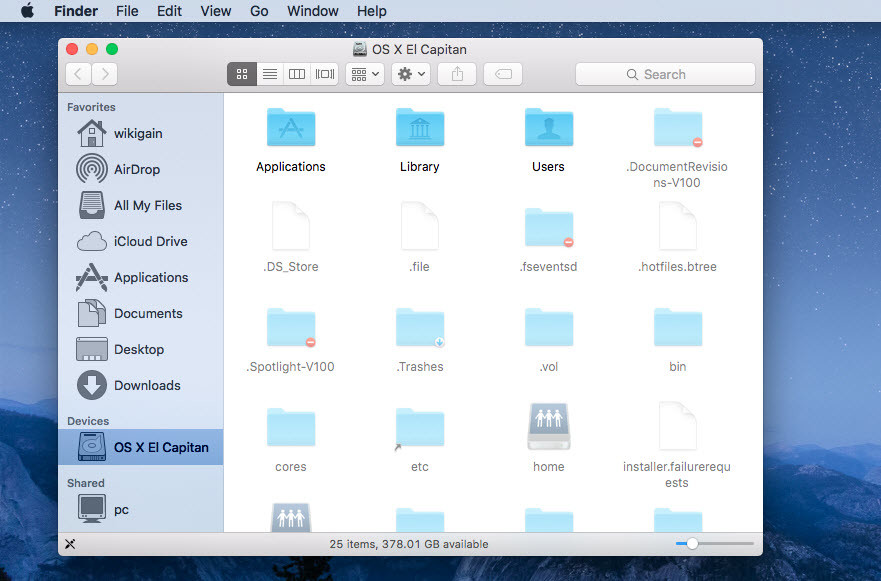Expand the view options chevron beside the gear
Screen dimensions: 881x581
click(x=421, y=73)
